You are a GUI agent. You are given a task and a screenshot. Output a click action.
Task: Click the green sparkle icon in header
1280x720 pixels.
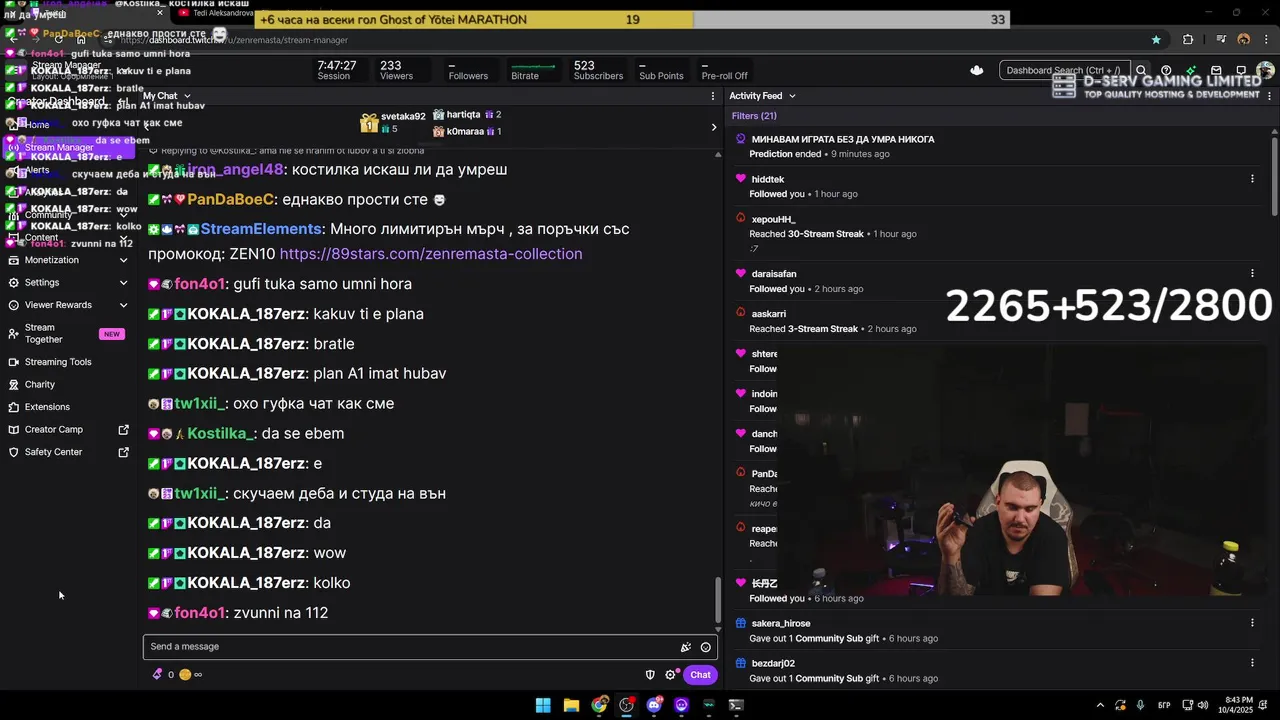coord(1191,71)
